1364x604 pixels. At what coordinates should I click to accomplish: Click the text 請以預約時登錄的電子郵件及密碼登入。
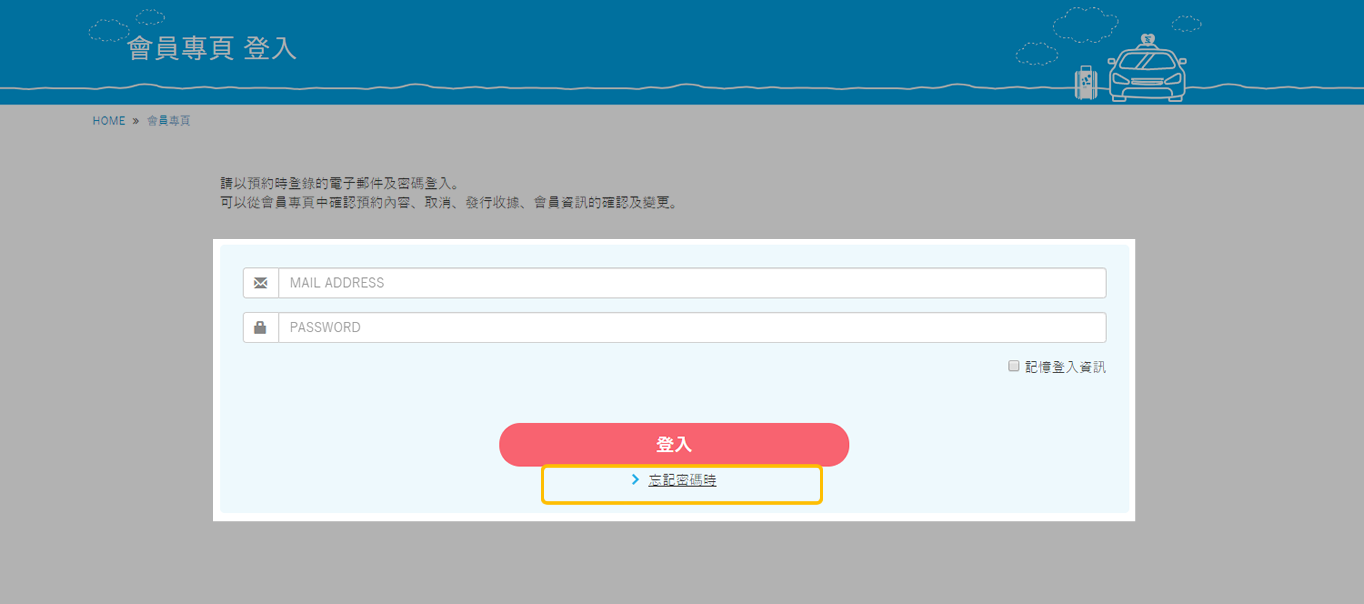pyautogui.click(x=340, y=184)
